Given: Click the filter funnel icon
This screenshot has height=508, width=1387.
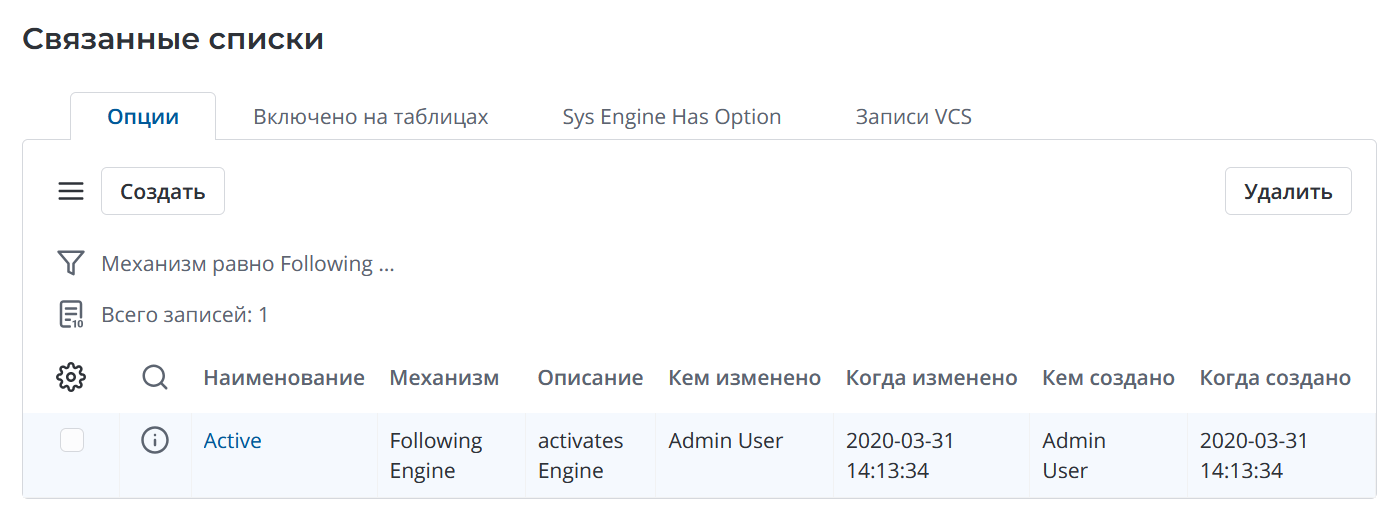Looking at the screenshot, I should (x=70, y=264).
